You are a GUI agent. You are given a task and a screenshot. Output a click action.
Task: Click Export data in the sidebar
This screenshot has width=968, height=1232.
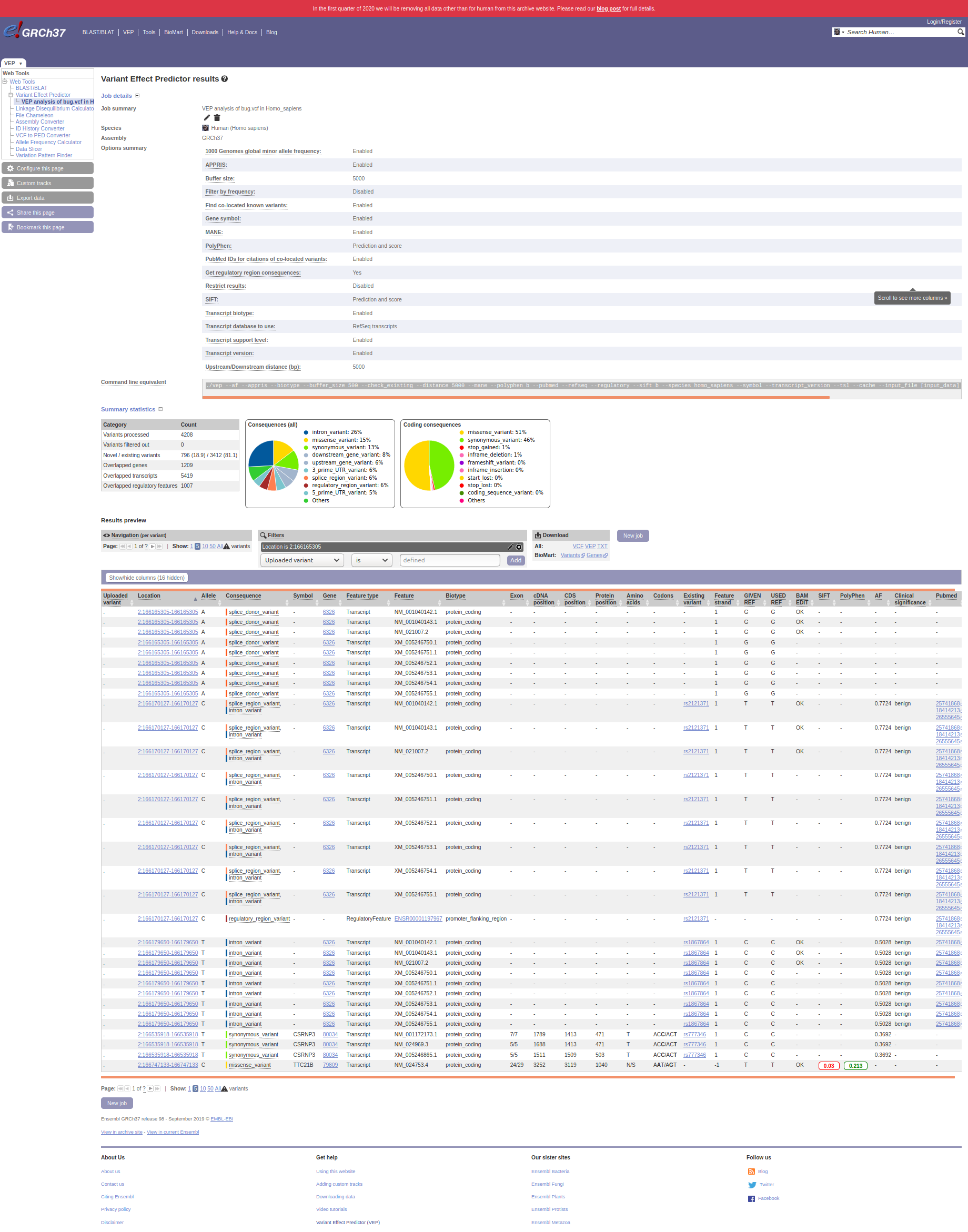(x=47, y=198)
